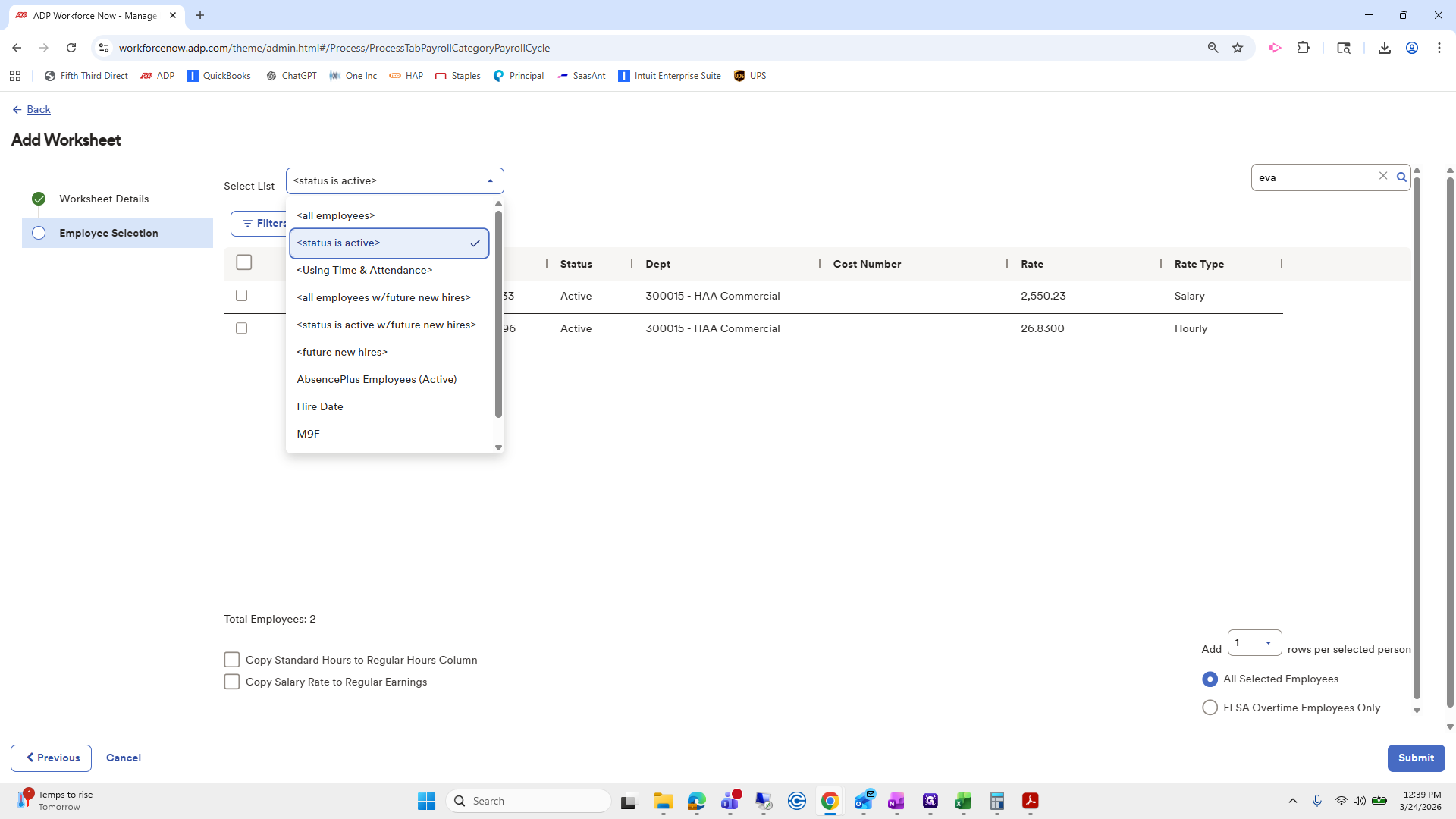This screenshot has width=1456, height=819.
Task: Open the QuickBooks bookmark
Action: point(218,76)
